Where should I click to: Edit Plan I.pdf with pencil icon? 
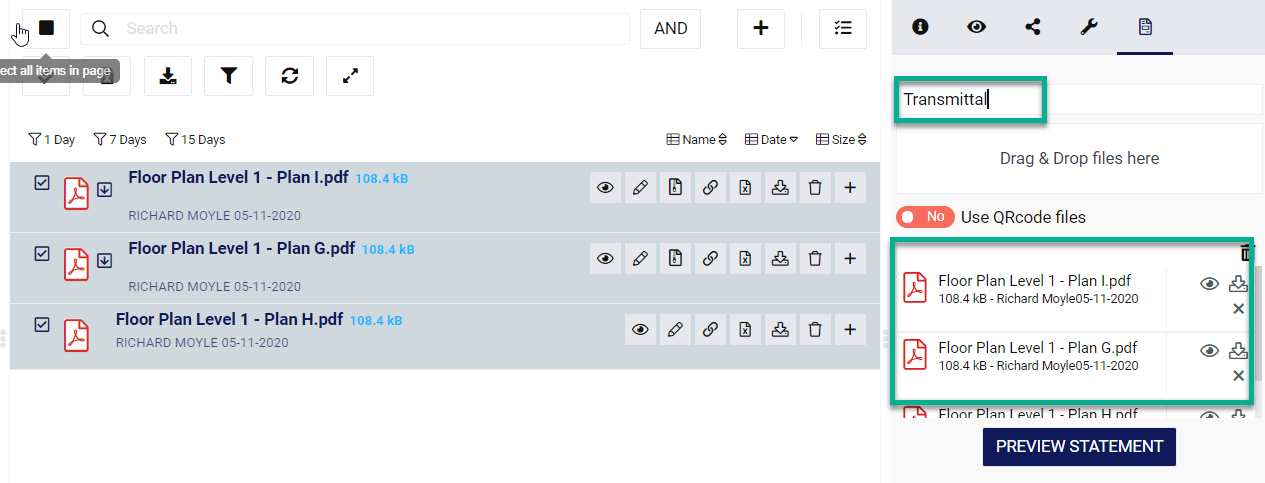tap(640, 187)
